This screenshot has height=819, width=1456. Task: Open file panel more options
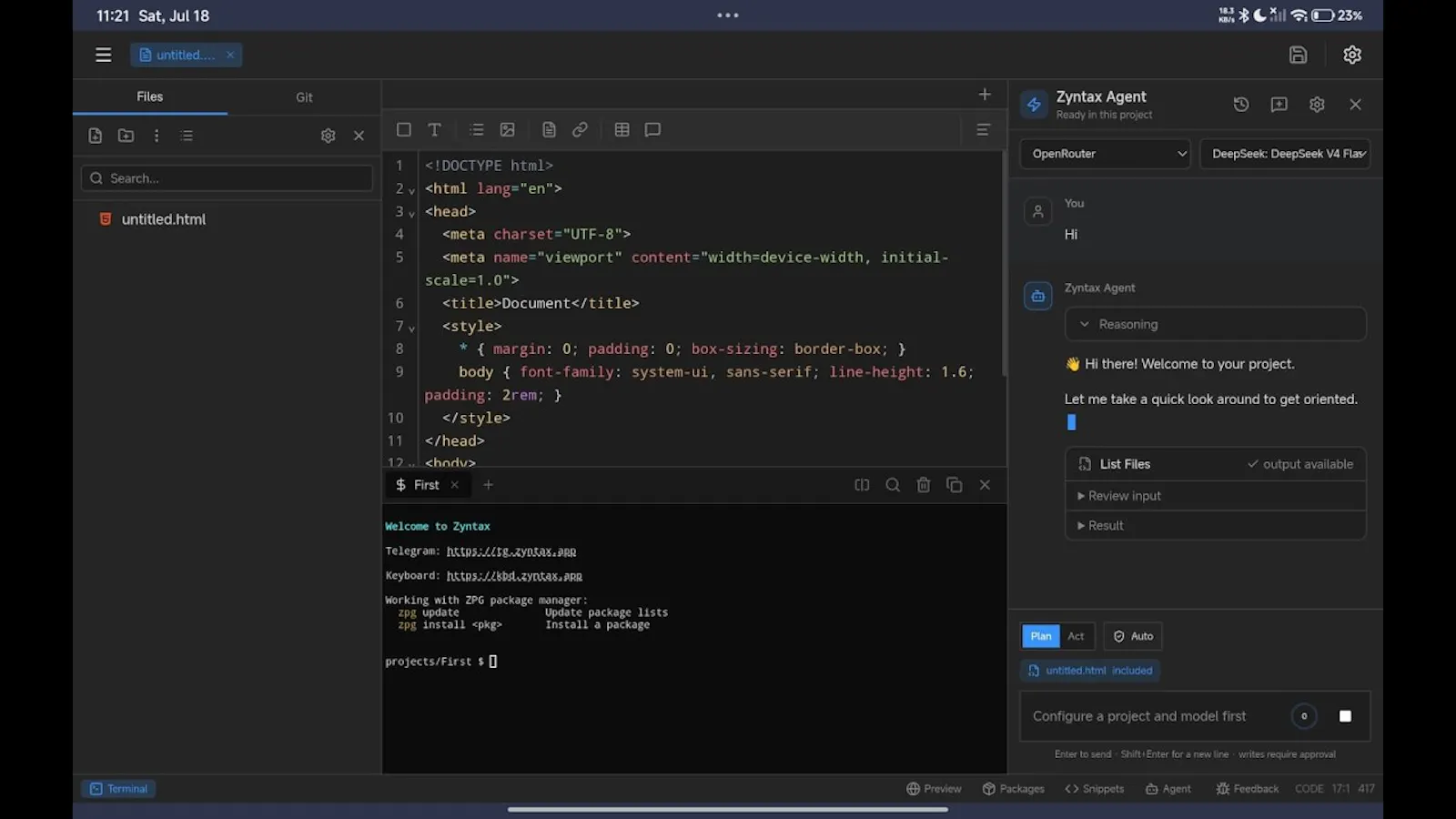tap(157, 136)
